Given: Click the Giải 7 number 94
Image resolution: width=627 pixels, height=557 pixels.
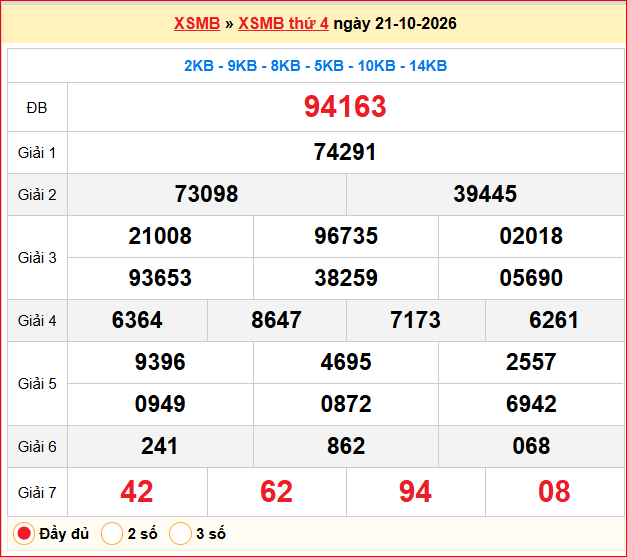Looking at the screenshot, I should (415, 492).
